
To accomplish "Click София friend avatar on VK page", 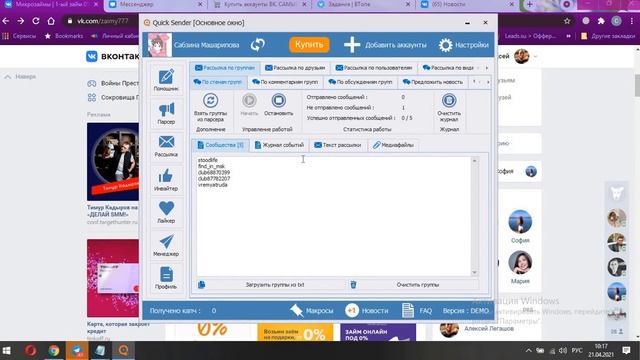I will pos(520,221).
